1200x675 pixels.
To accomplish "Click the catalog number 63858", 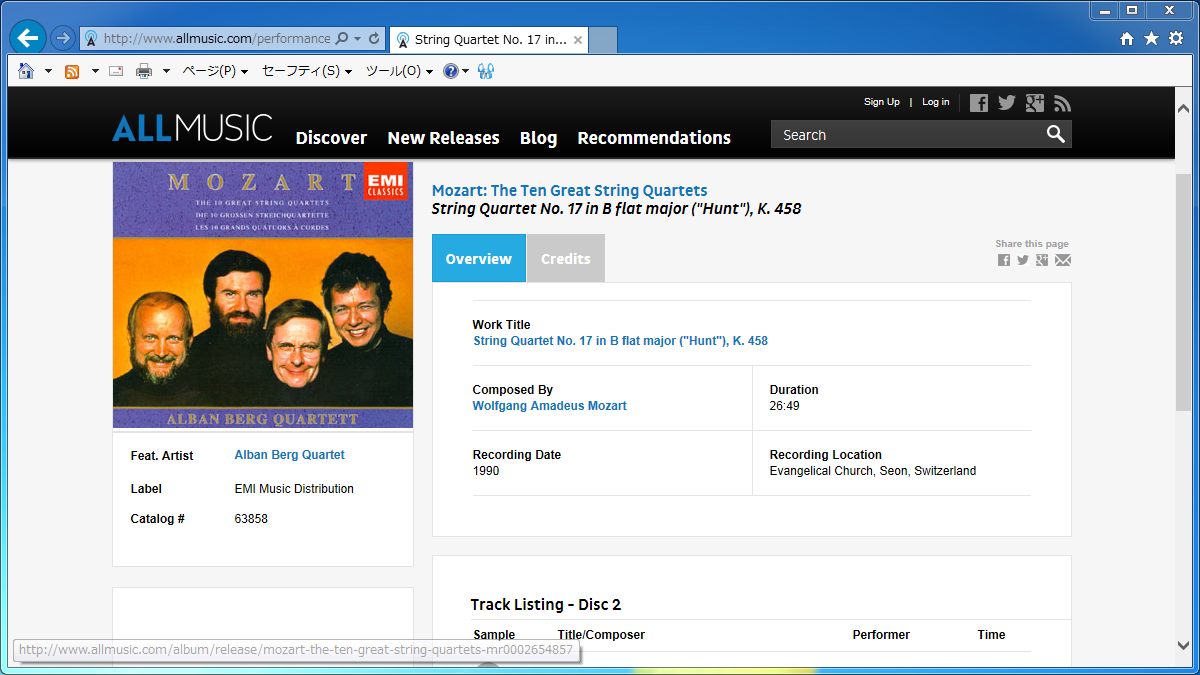I will [251, 519].
